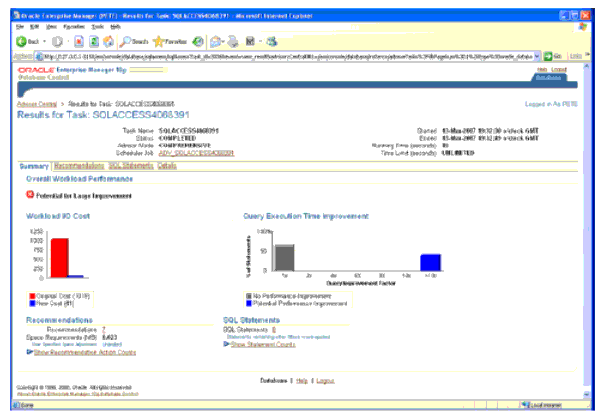
Task: Select the Summary tab
Action: tap(34, 166)
